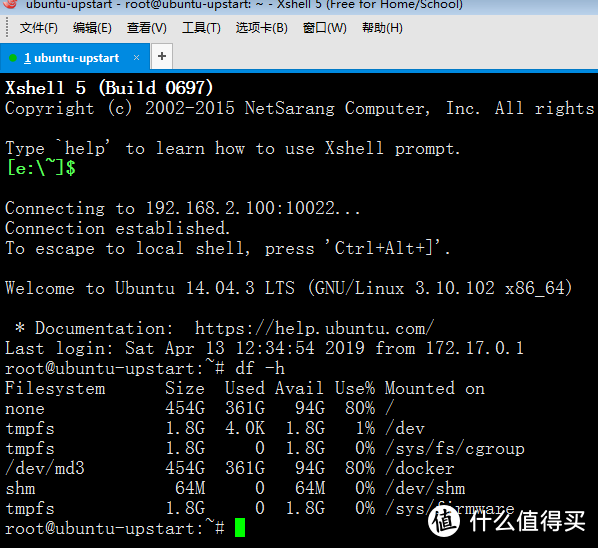Open the 工具(T) menu
This screenshot has height=548, width=598.
(201, 28)
